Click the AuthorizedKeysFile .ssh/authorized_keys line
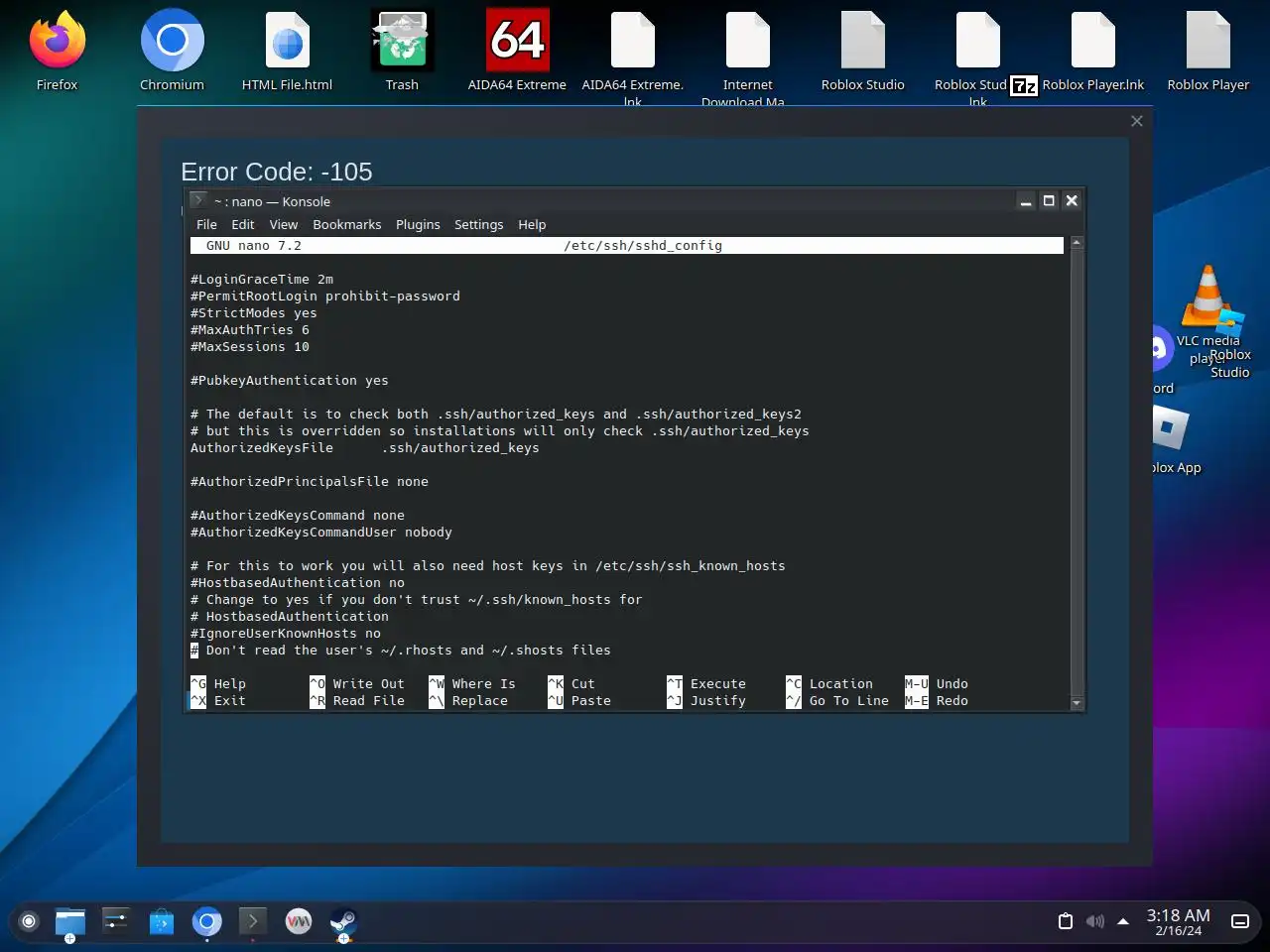 (x=365, y=447)
